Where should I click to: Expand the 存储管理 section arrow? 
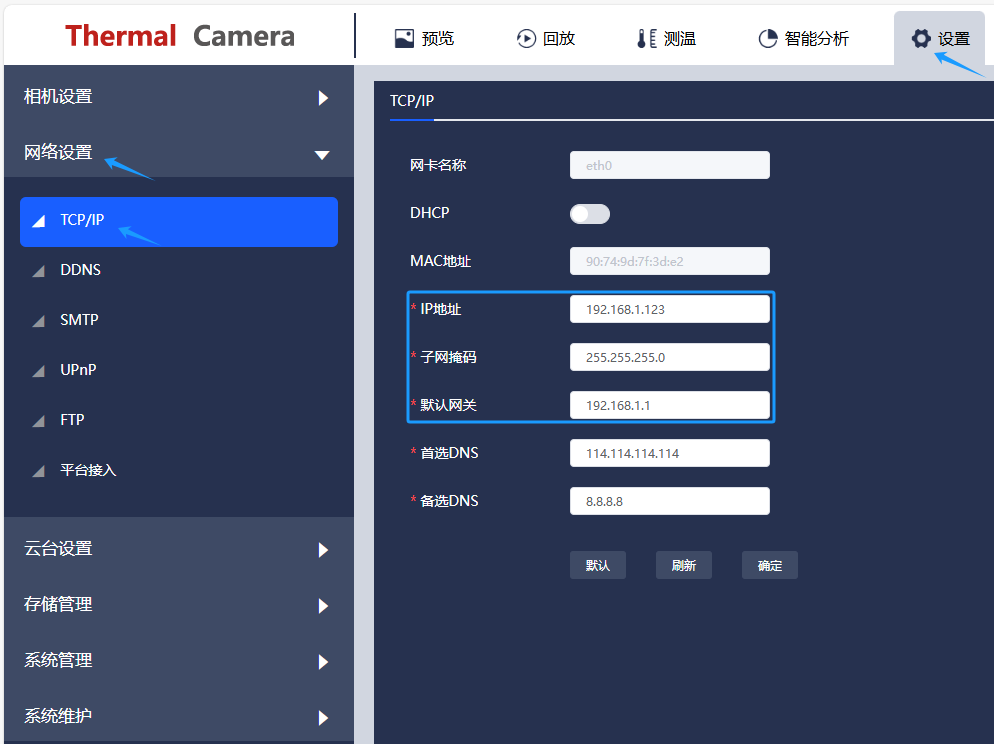pos(323,606)
